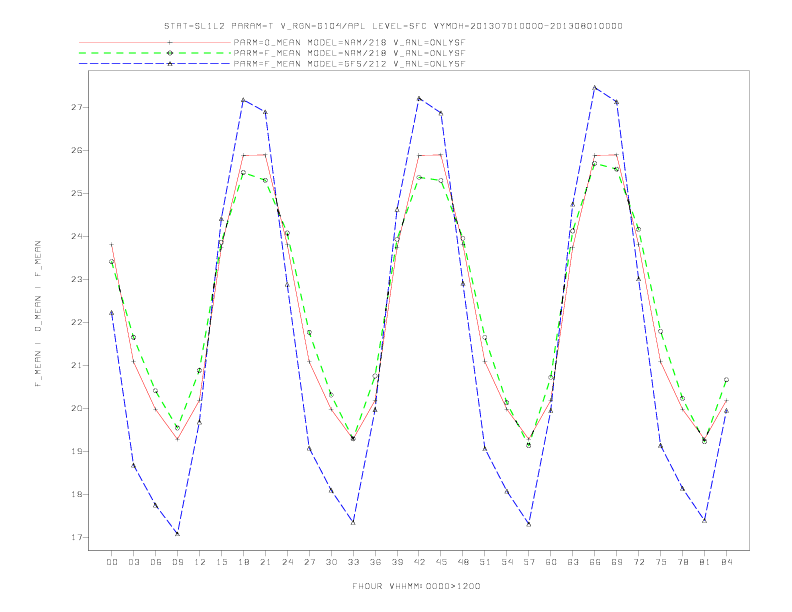
Task: Click y-axis tick value 21
Action: tap(76, 365)
